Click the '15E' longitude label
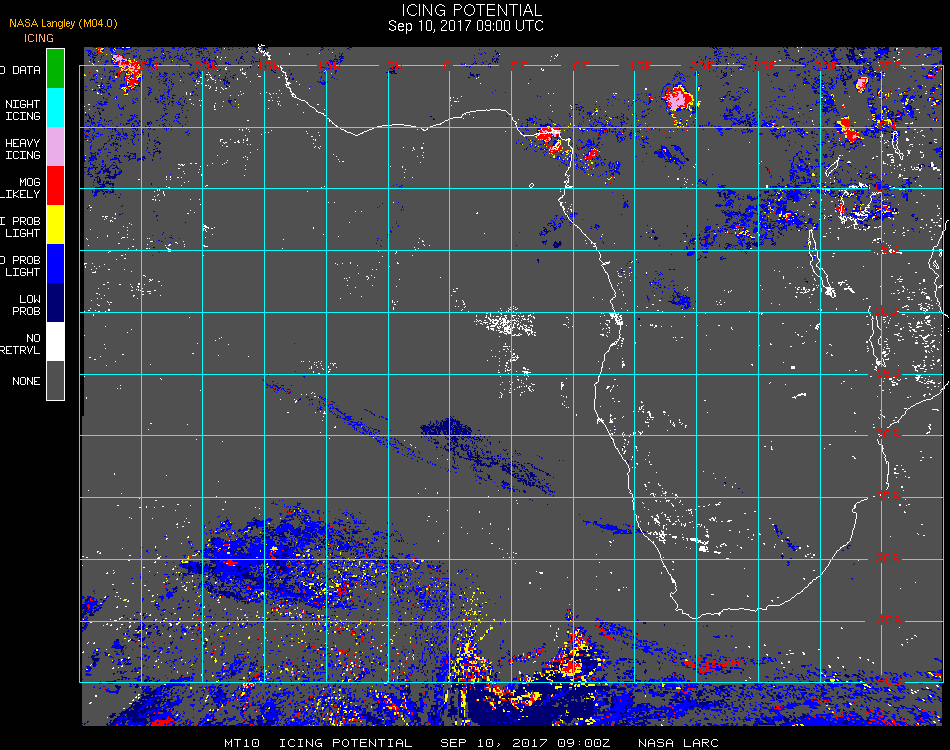Screen dimensions: 950x750 [x=640, y=66]
